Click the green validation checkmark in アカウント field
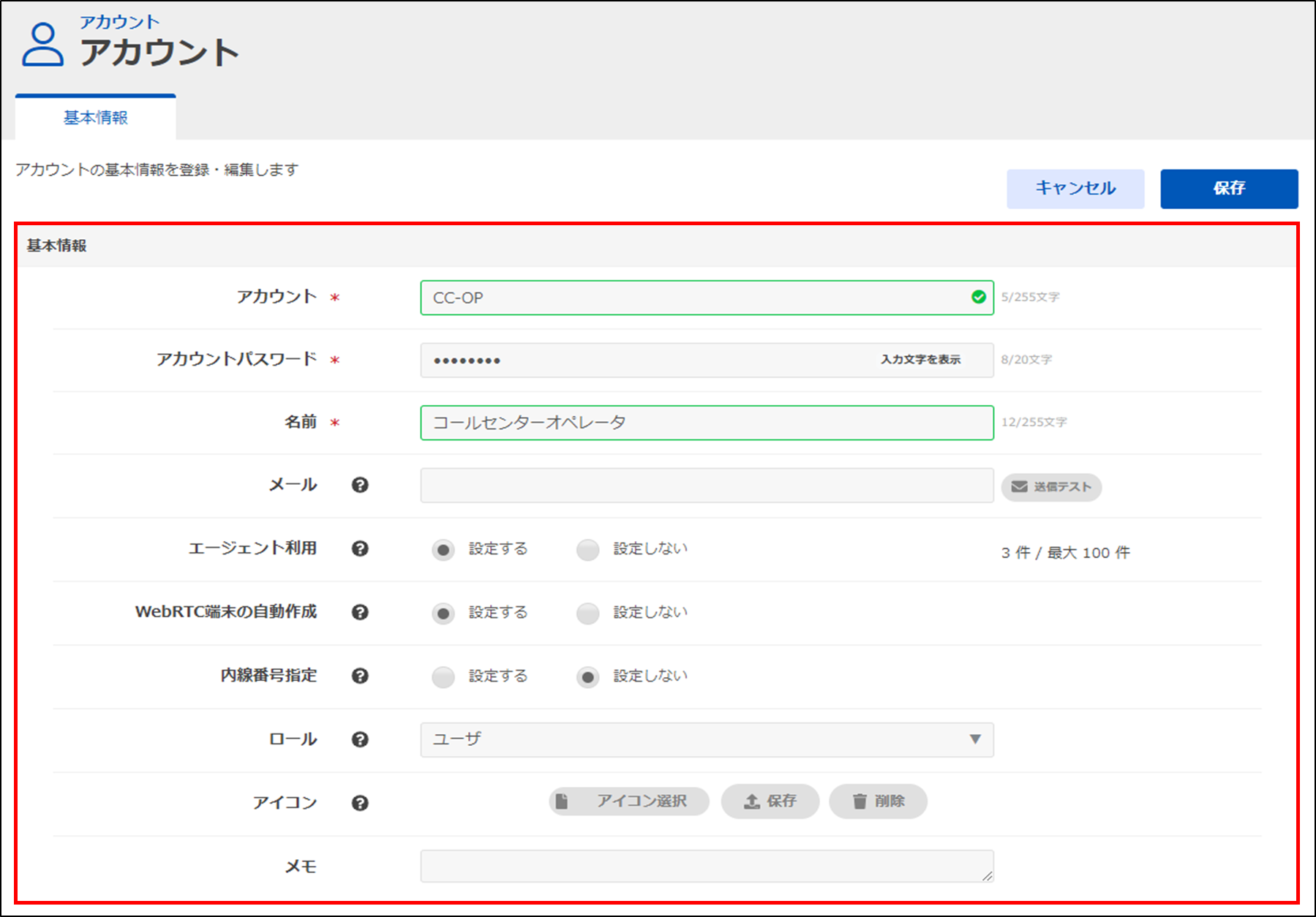 [x=978, y=297]
